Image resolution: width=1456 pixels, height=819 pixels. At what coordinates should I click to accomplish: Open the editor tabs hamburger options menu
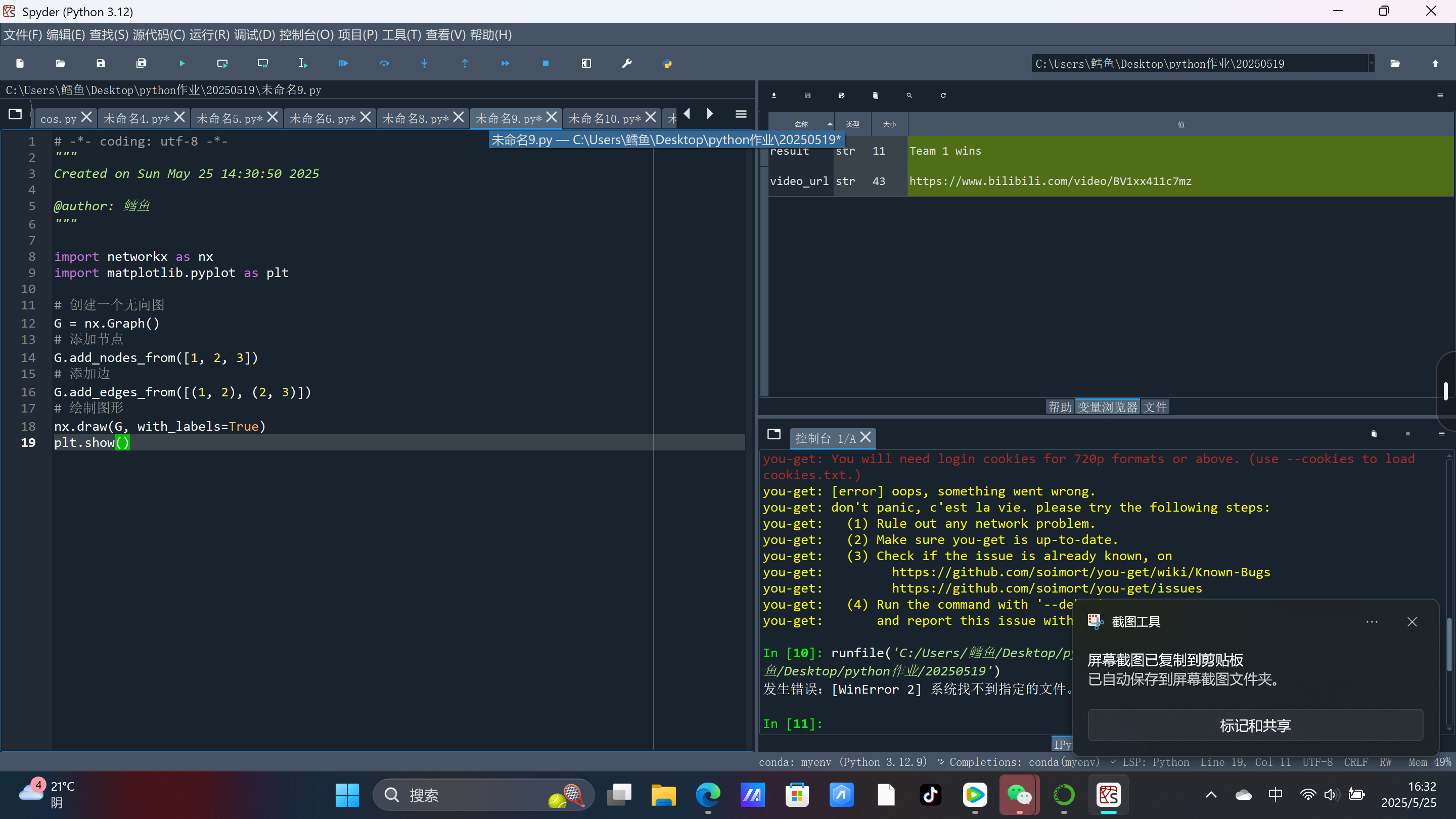741,114
